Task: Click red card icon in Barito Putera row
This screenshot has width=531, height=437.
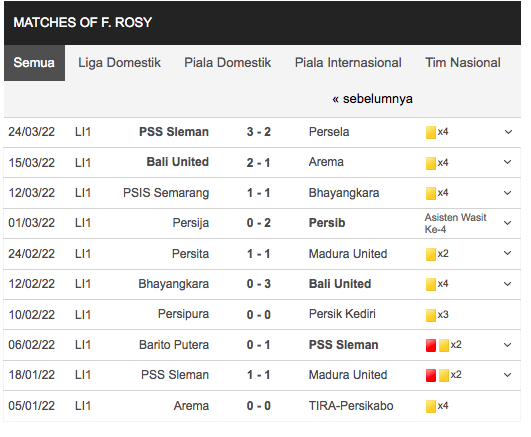Action: (x=430, y=345)
